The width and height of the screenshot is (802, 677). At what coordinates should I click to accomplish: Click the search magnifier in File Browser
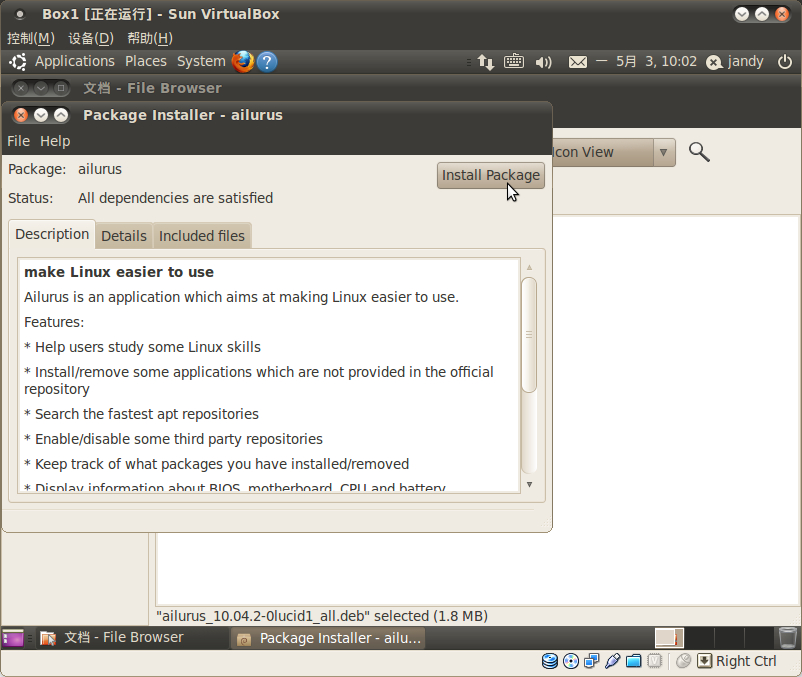point(699,152)
